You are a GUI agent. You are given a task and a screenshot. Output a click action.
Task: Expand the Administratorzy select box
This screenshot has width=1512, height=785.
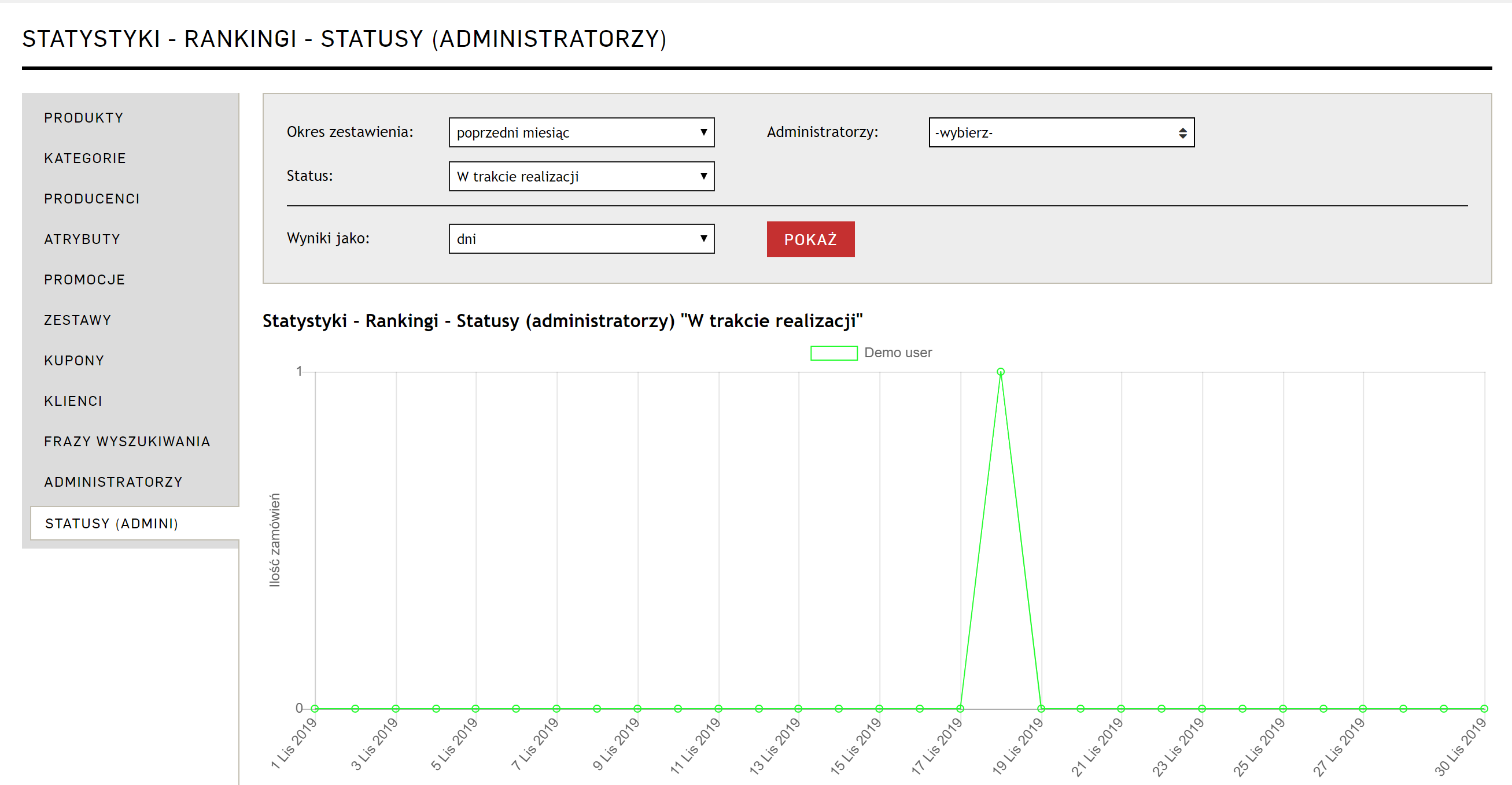[1061, 132]
